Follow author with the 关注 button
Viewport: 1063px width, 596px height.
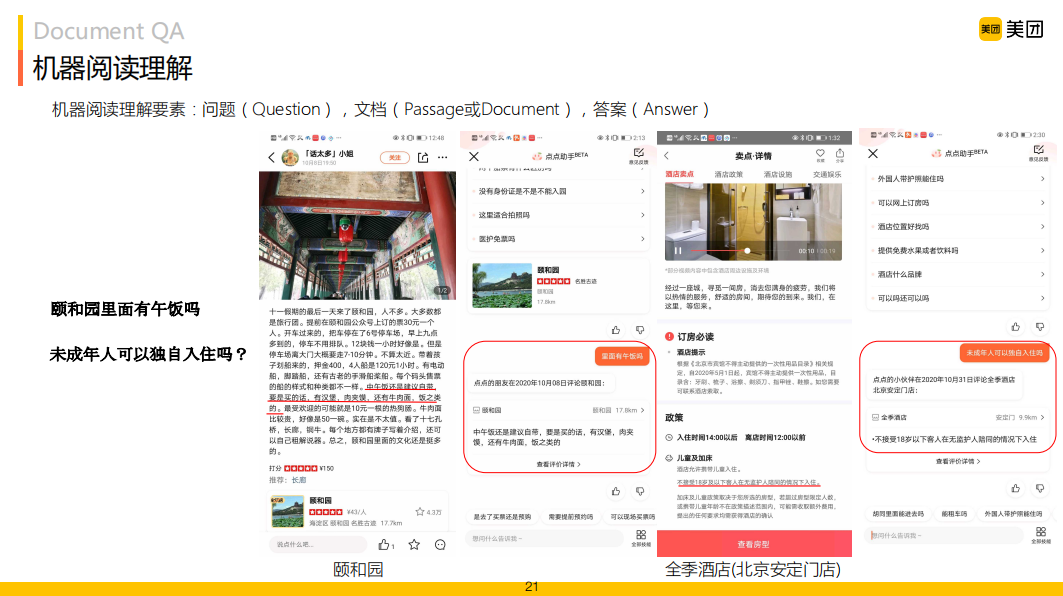[395, 157]
